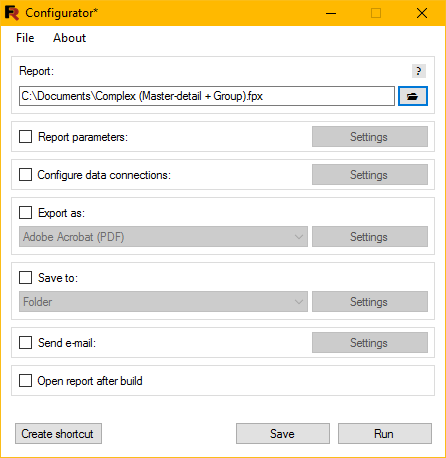Click the question mark help icon
Screen dimensions: 446x458
[419, 71]
